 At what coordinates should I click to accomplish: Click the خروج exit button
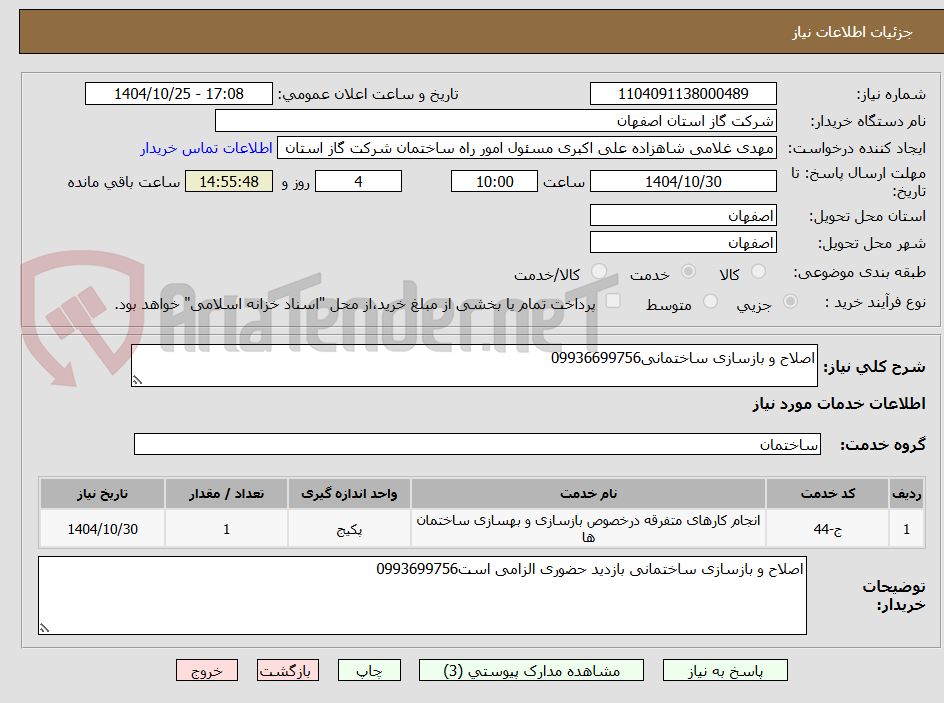pyautogui.click(x=207, y=670)
